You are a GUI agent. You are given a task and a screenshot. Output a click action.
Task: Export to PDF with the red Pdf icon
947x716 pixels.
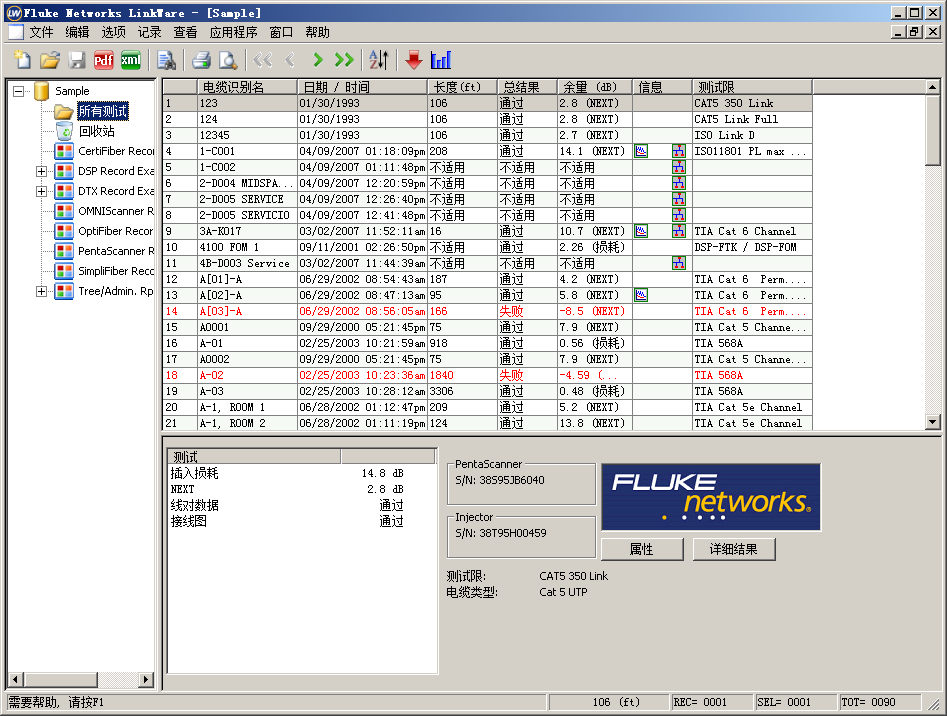(x=103, y=60)
